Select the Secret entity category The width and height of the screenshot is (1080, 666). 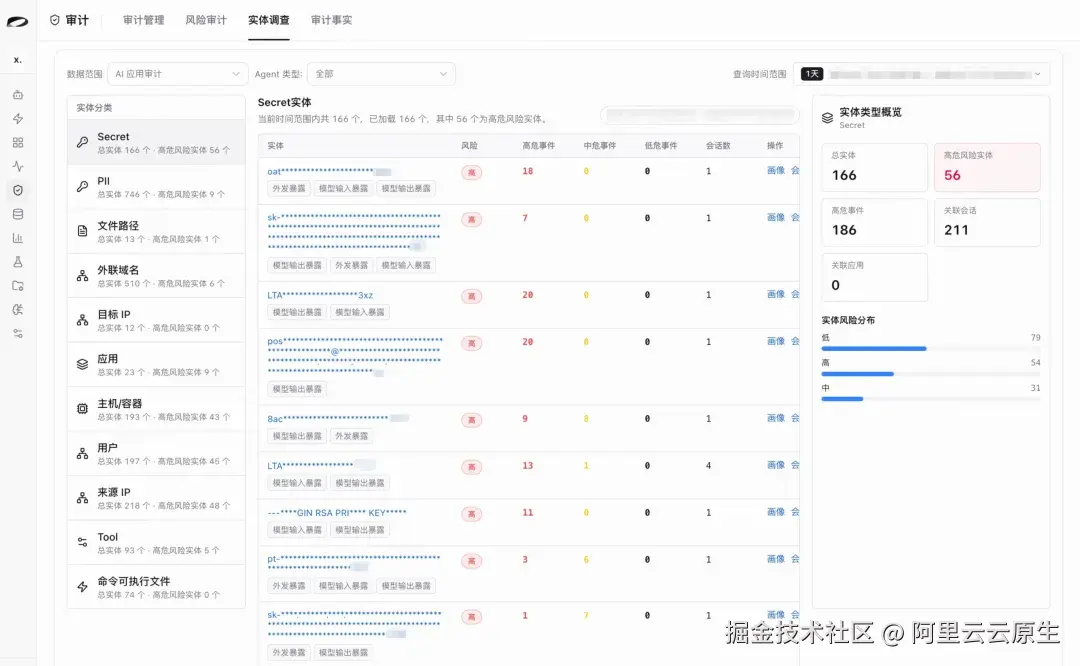pyautogui.click(x=156, y=143)
